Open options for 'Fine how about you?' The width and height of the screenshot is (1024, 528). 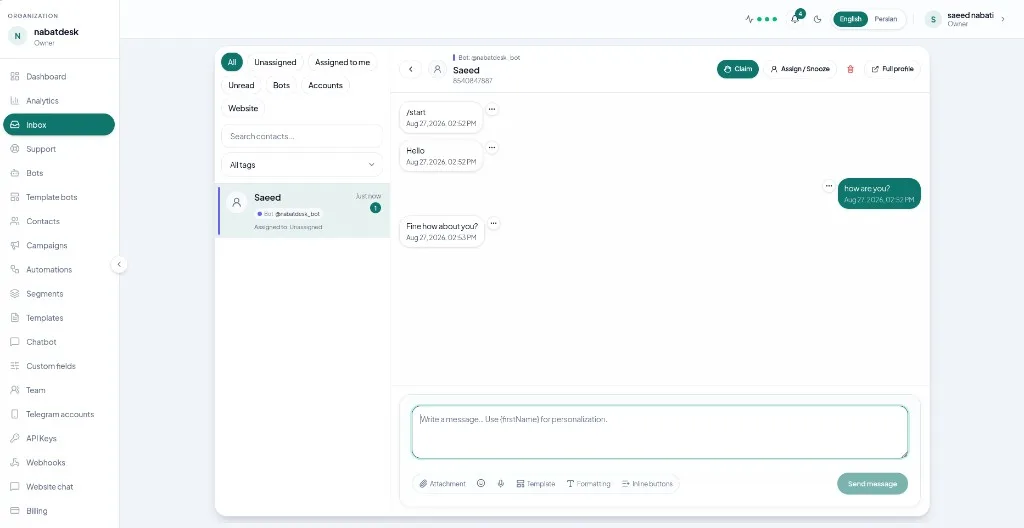494,223
